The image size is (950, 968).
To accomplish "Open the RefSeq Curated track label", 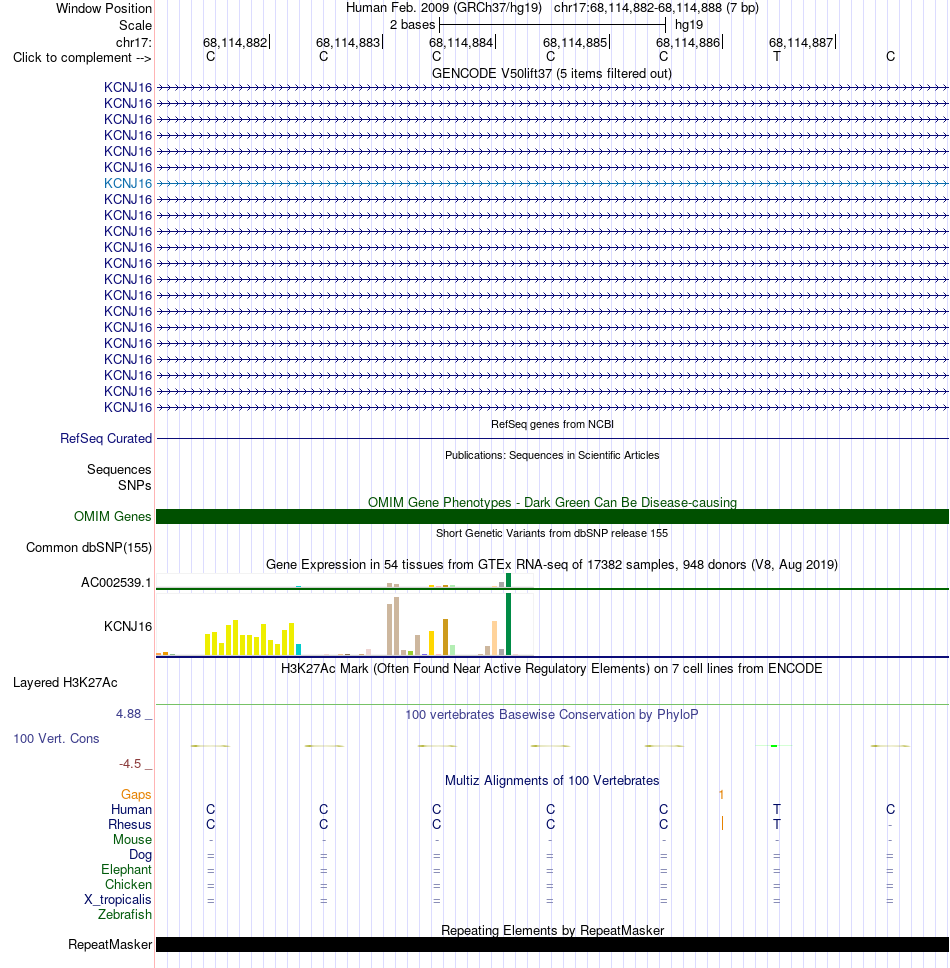I will (x=106, y=438).
